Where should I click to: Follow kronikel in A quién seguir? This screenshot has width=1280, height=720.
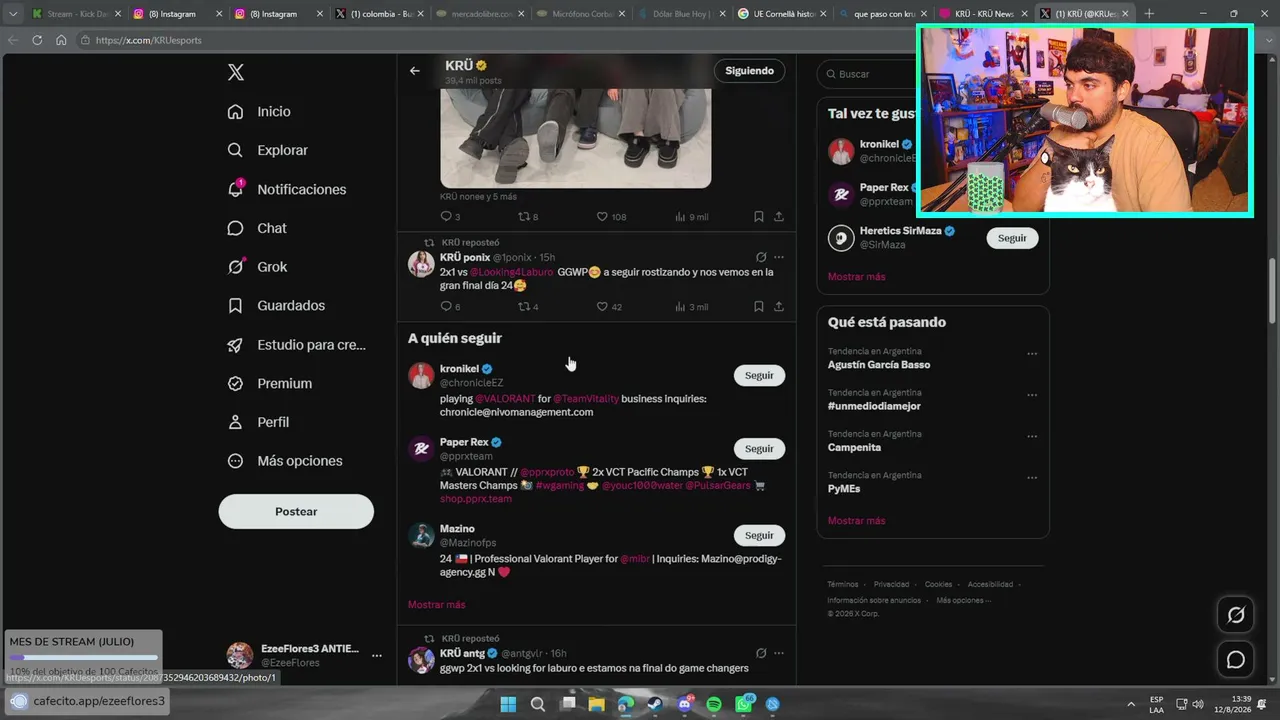[759, 376]
